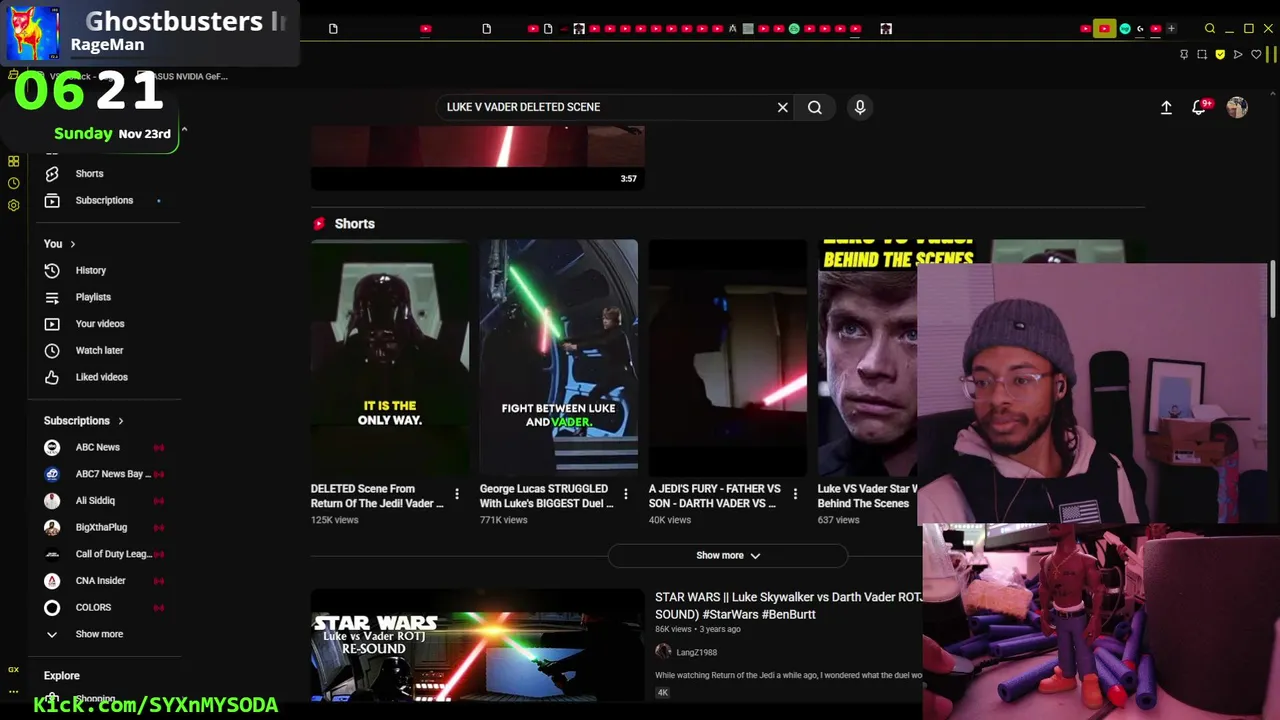
Task: Click the Shorts shelf heading
Action: coord(355,224)
